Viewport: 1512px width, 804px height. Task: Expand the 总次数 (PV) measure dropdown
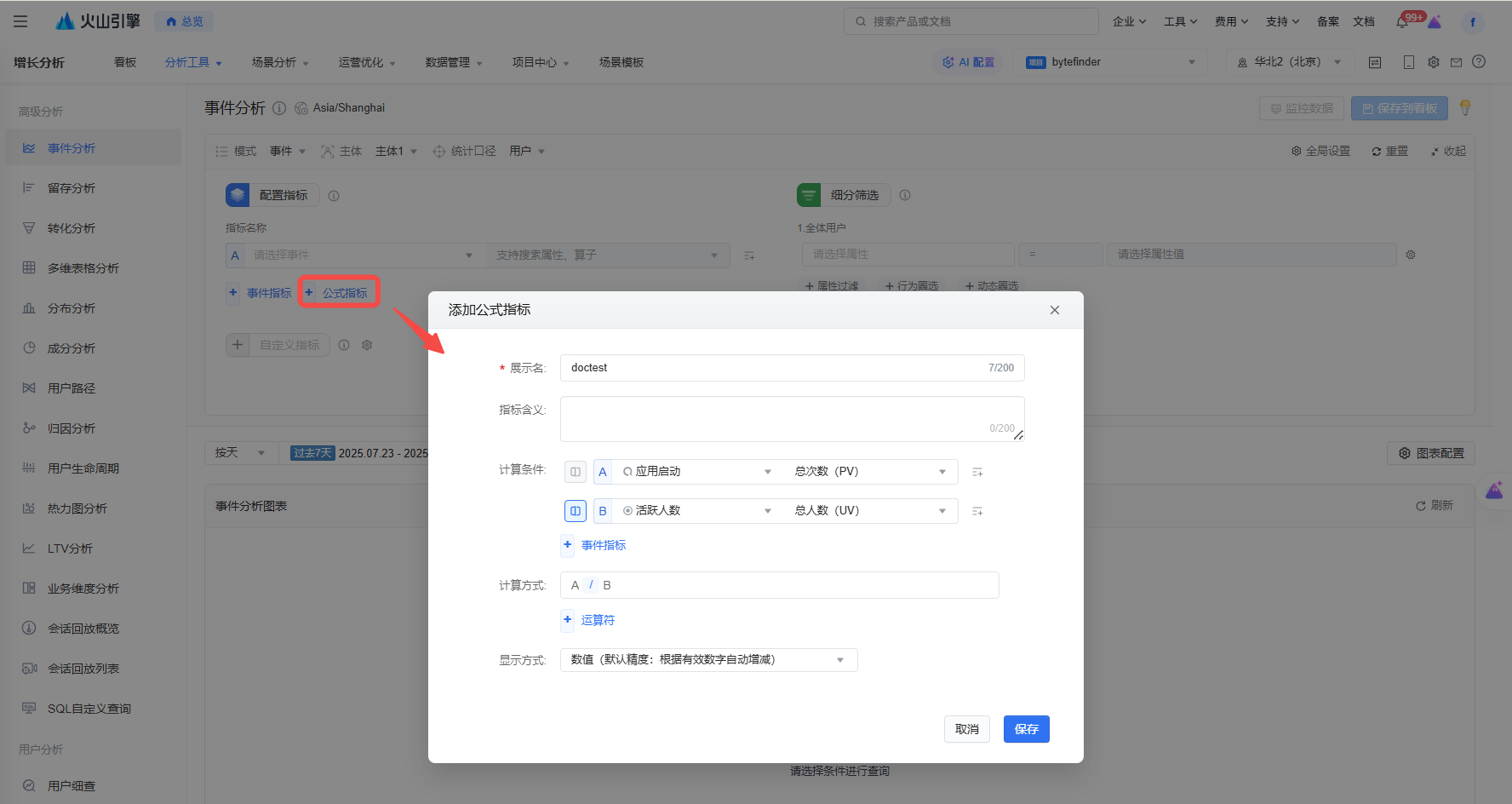pyautogui.click(x=870, y=472)
